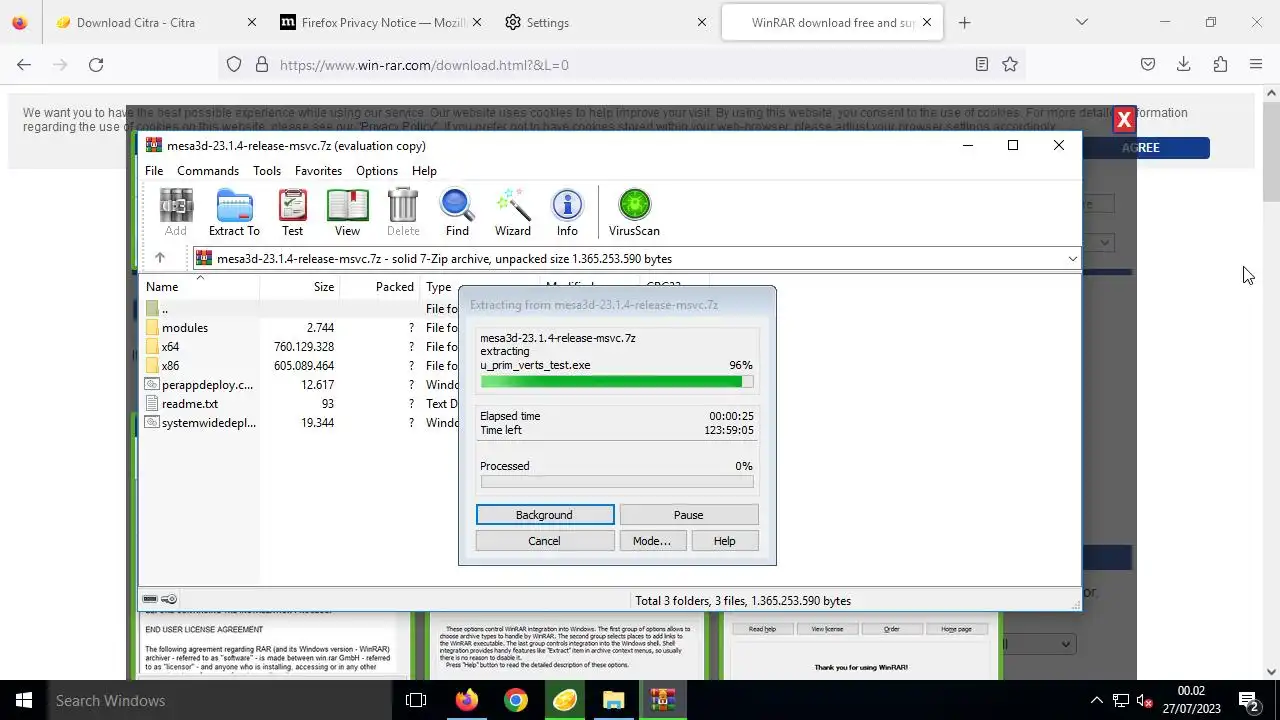Open the Options menu
The width and height of the screenshot is (1280, 720).
click(x=377, y=171)
